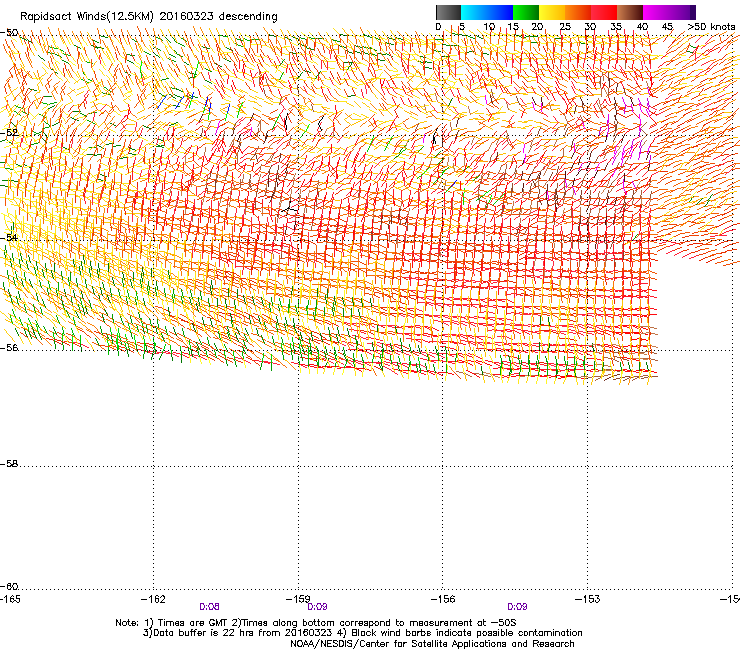Click the '>50 knots' legend label
This screenshot has height=650, width=740.
pos(711,27)
